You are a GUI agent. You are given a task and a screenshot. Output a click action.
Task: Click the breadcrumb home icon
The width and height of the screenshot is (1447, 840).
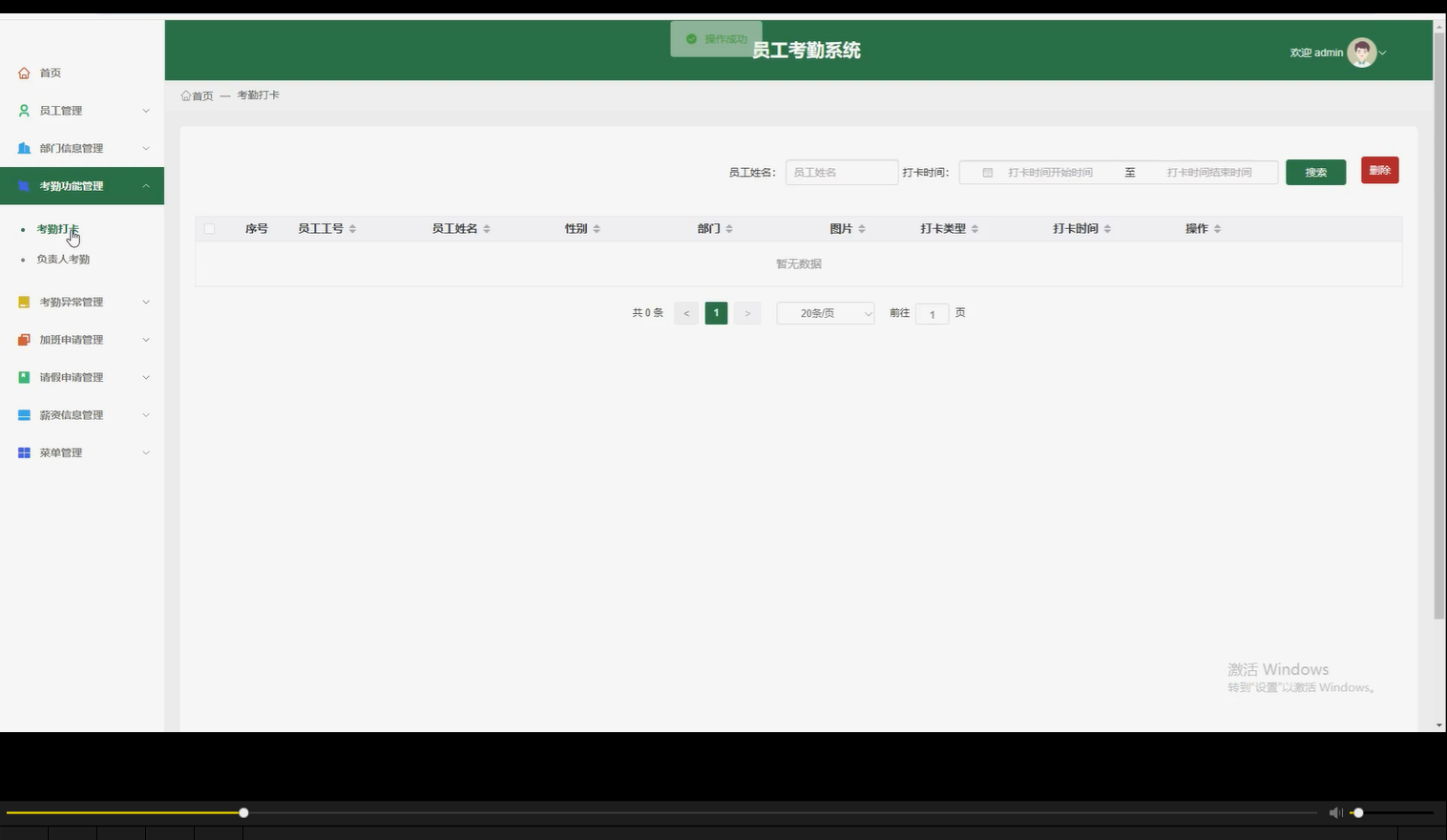[186, 95]
